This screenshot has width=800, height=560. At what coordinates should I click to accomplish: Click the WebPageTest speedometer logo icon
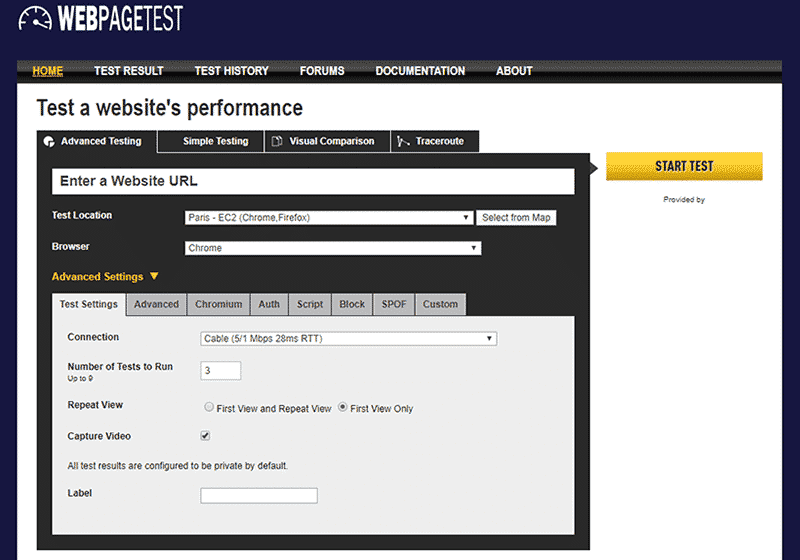click(35, 18)
